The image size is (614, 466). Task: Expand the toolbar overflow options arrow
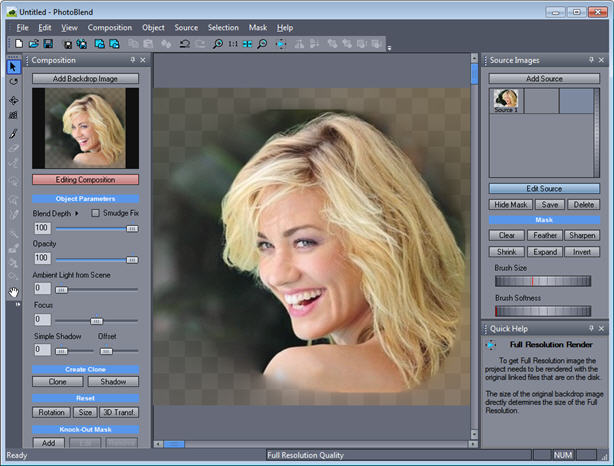389,47
